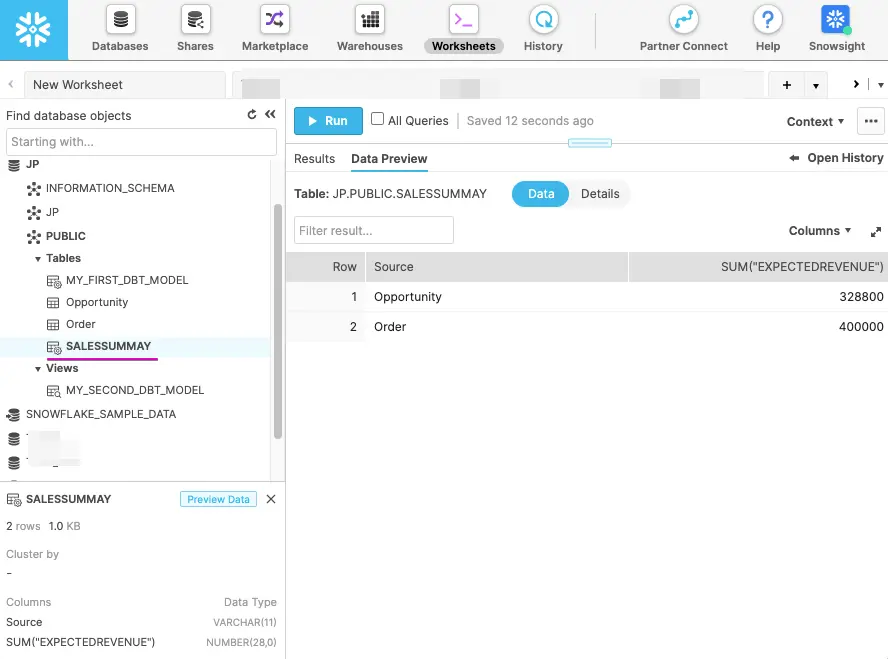Screen dimensions: 888x659
Task: Open the History icon
Action: click(544, 20)
